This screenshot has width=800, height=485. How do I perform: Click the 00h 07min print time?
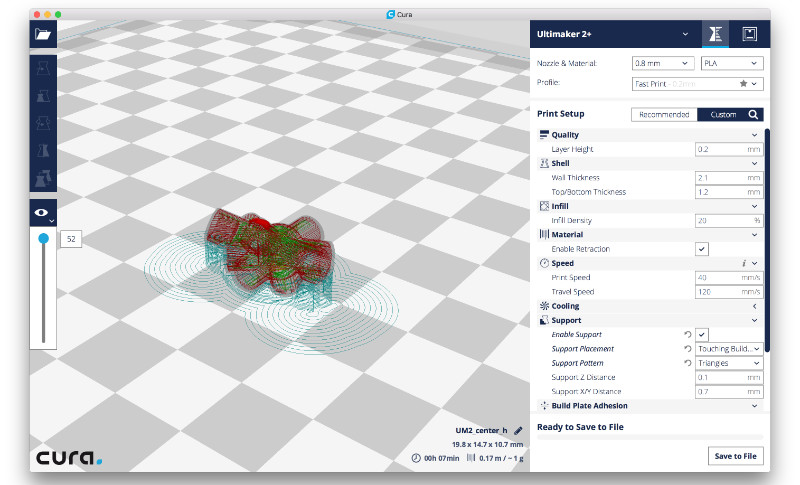tap(441, 458)
